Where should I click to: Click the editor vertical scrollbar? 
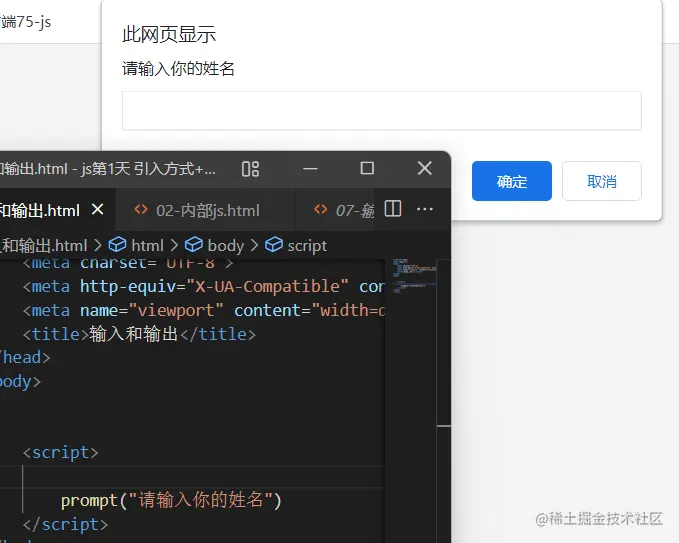(444, 401)
